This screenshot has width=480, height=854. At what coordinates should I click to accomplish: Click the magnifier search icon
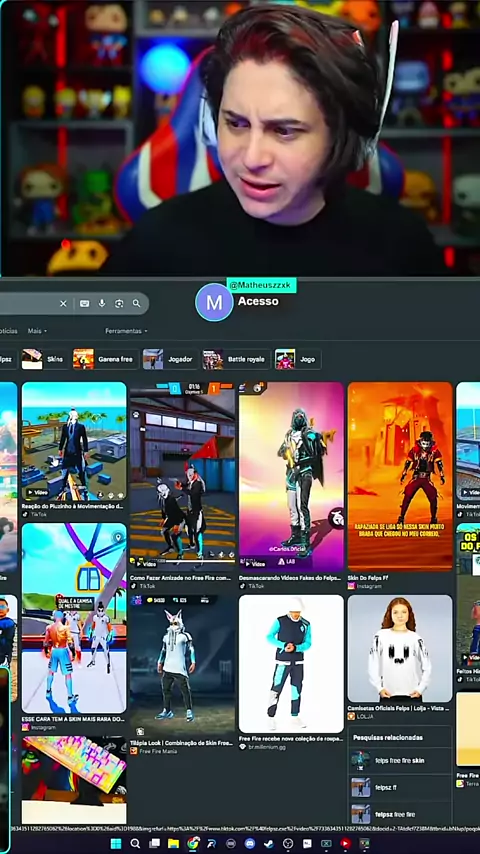[136, 303]
